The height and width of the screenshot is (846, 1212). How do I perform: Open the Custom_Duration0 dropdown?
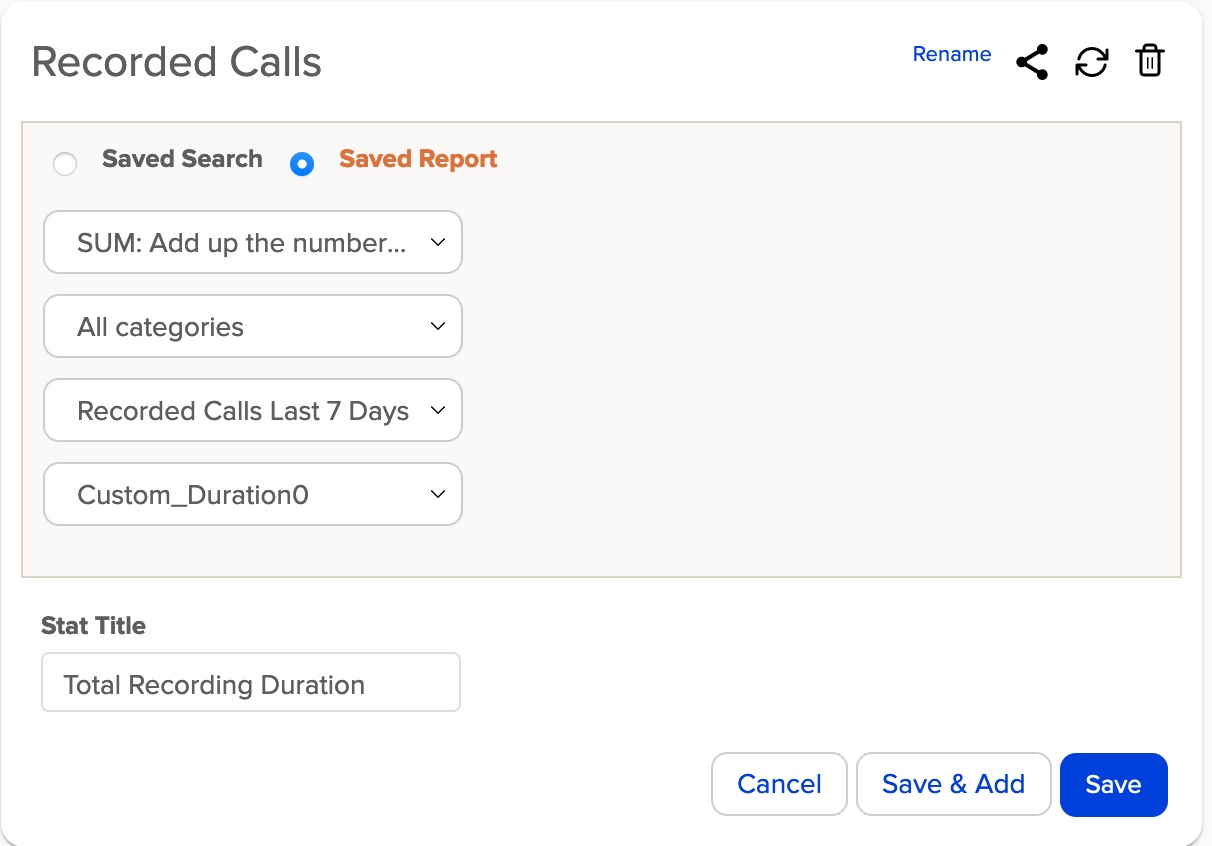click(252, 494)
